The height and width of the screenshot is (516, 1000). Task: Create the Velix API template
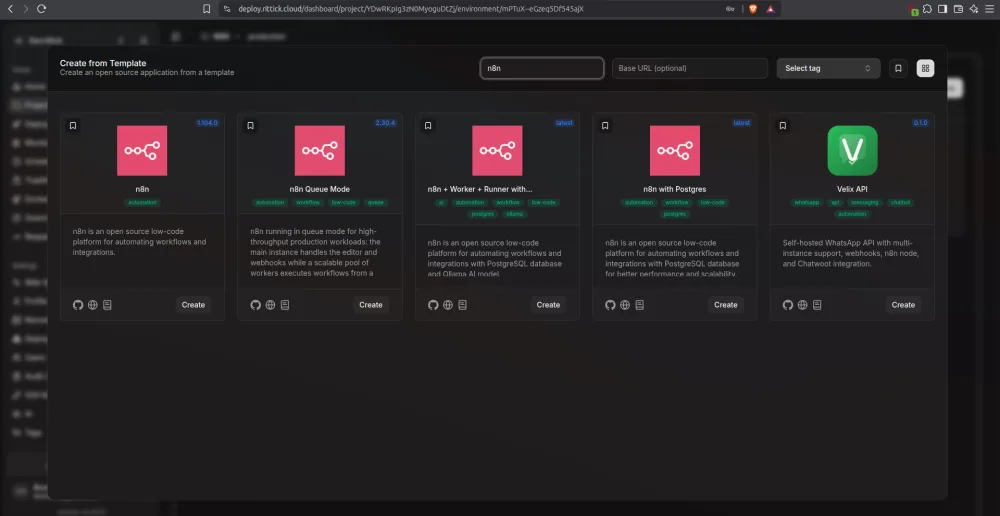click(x=903, y=305)
